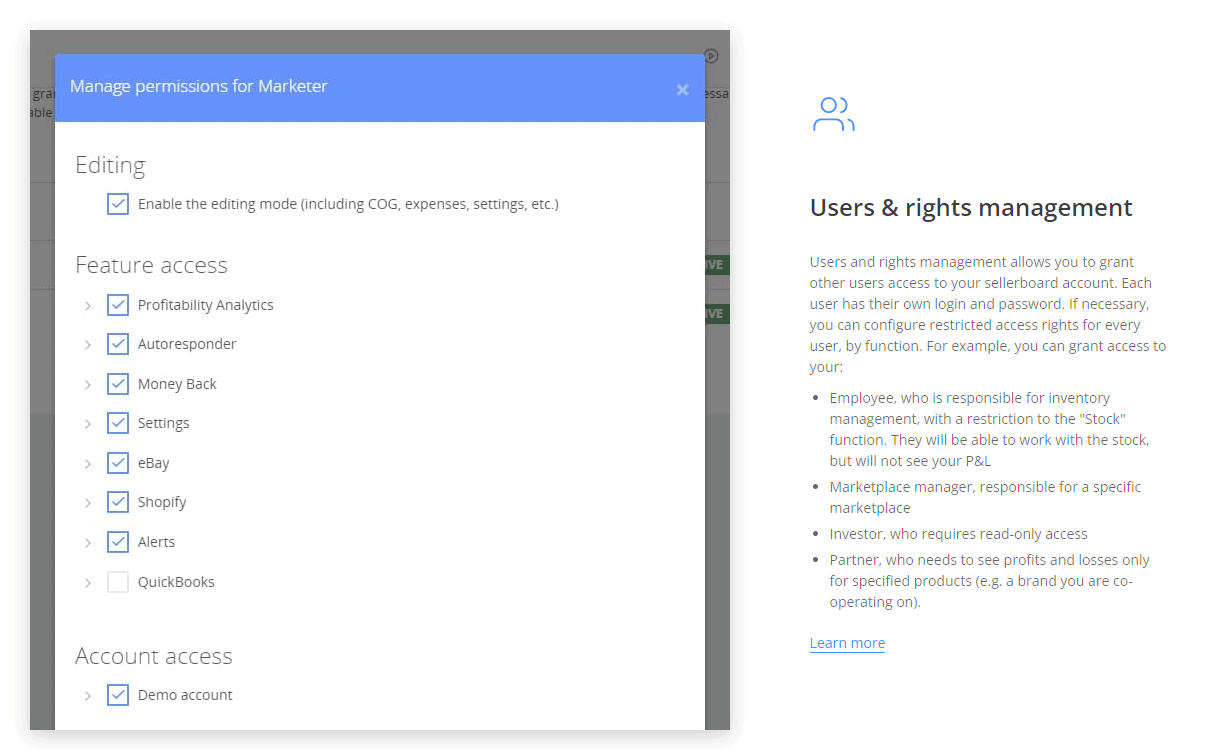
Task: Click the Feature access section heading
Action: [151, 265]
